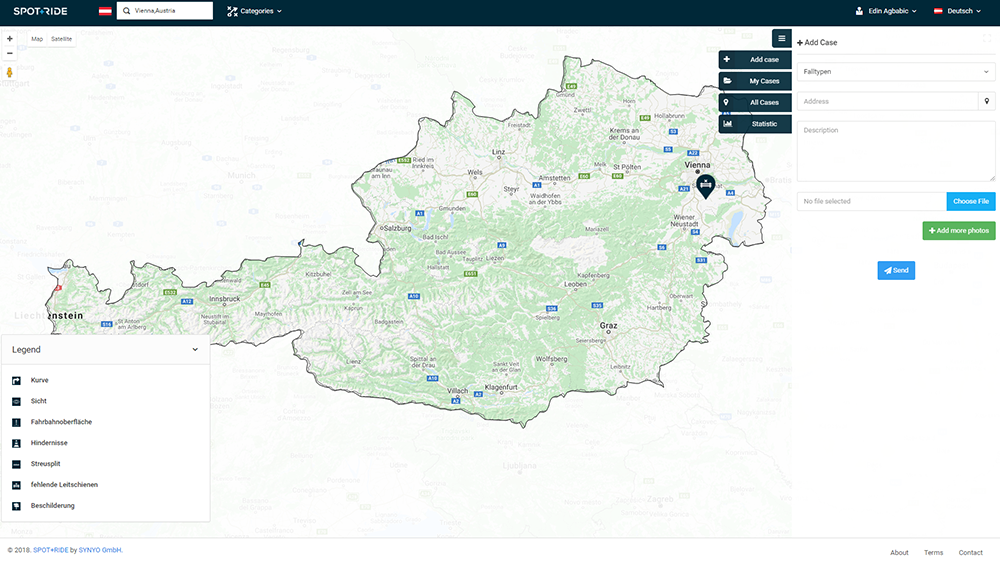Viewport: 1000px width, 563px height.
Task: Click the Streusplit legend icon
Action: (16, 464)
